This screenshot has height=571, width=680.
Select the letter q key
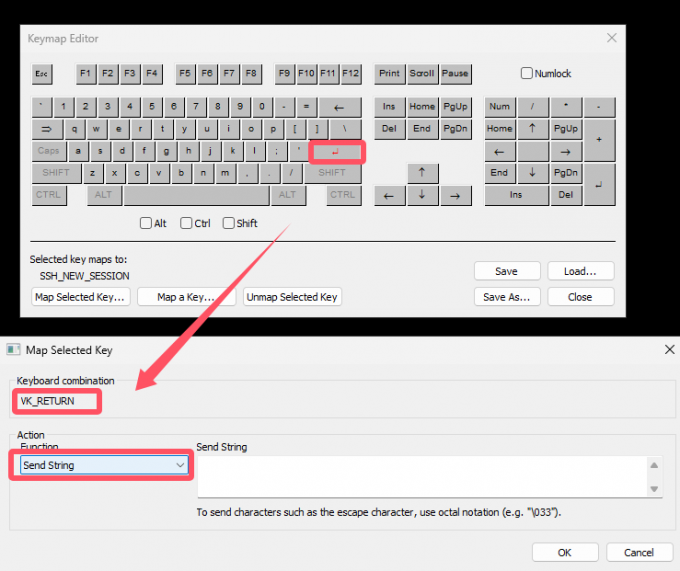click(75, 129)
